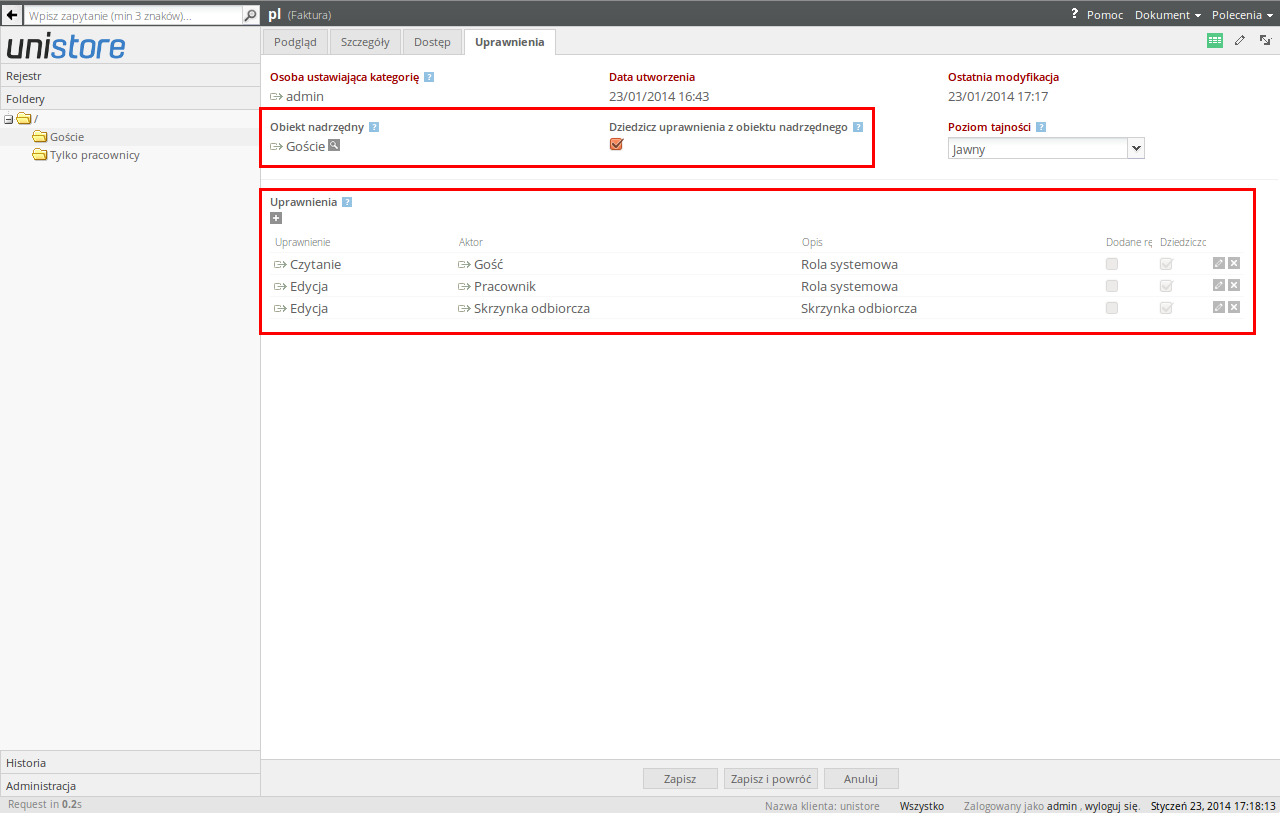Open help icon beside Obiekt nadrzędny
This screenshot has height=813, width=1280.
tap(374, 127)
